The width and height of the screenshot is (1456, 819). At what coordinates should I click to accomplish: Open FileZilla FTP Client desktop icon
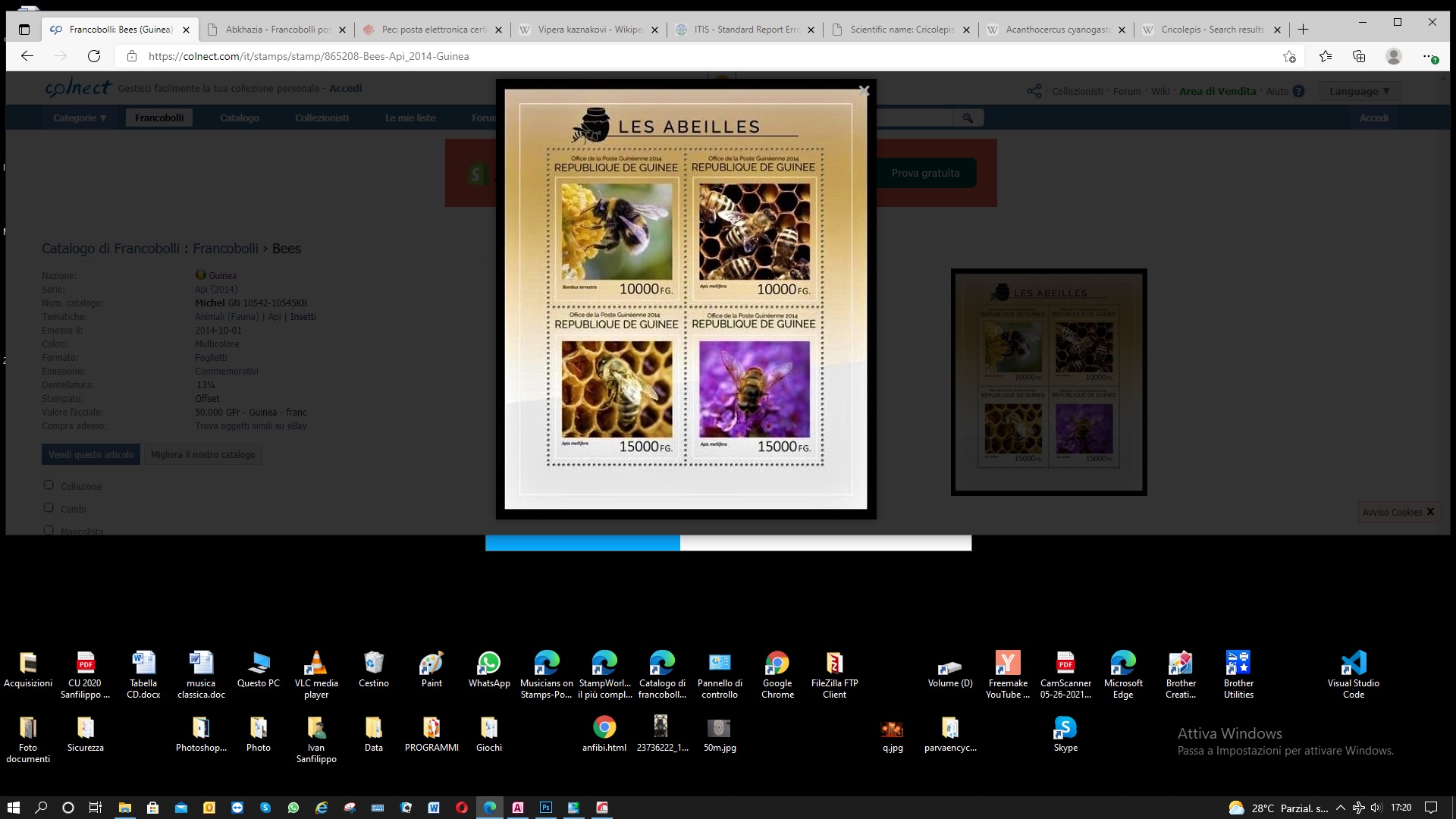click(834, 675)
